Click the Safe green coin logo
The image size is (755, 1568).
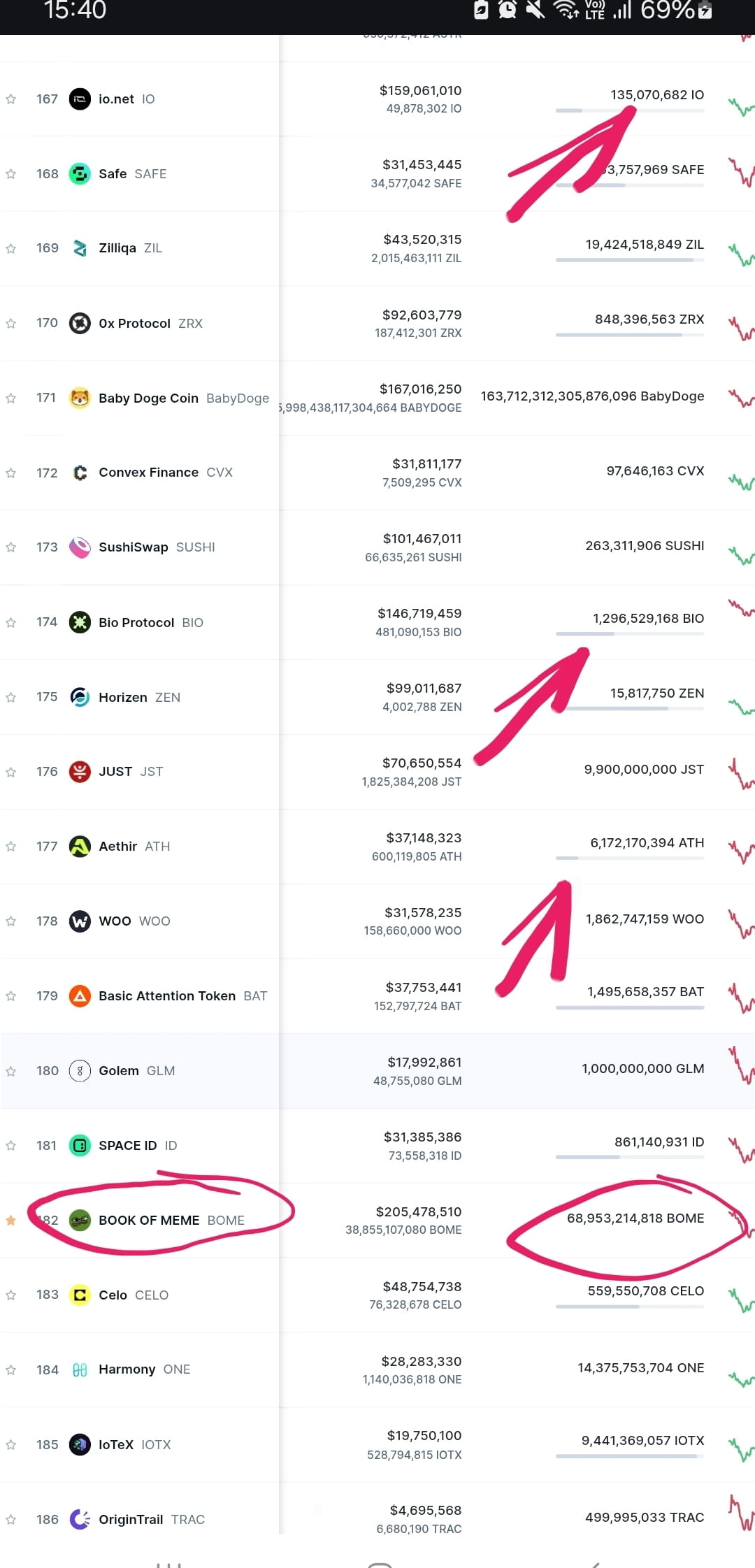point(80,173)
